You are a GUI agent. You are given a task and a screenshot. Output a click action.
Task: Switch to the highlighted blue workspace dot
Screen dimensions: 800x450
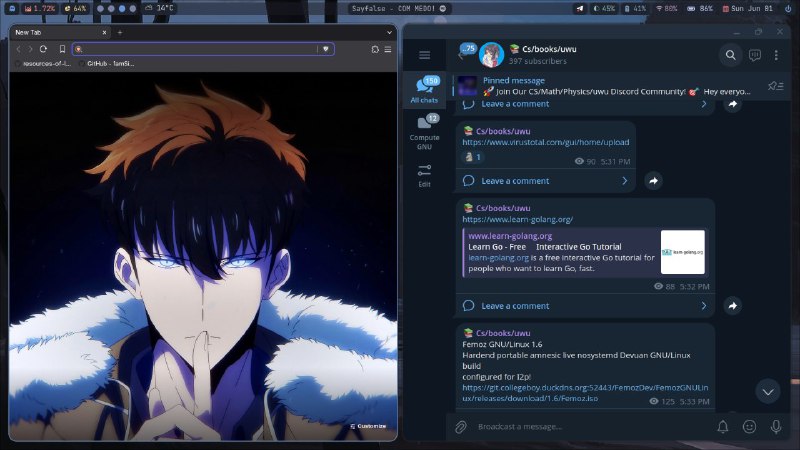click(x=122, y=8)
